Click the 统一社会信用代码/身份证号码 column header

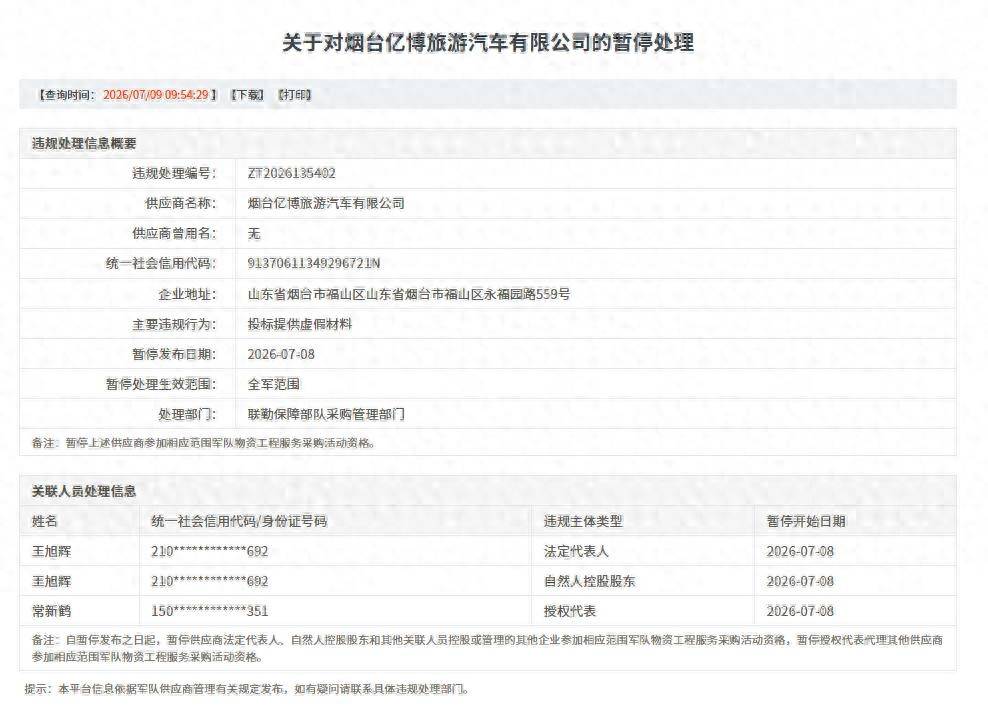point(239,521)
